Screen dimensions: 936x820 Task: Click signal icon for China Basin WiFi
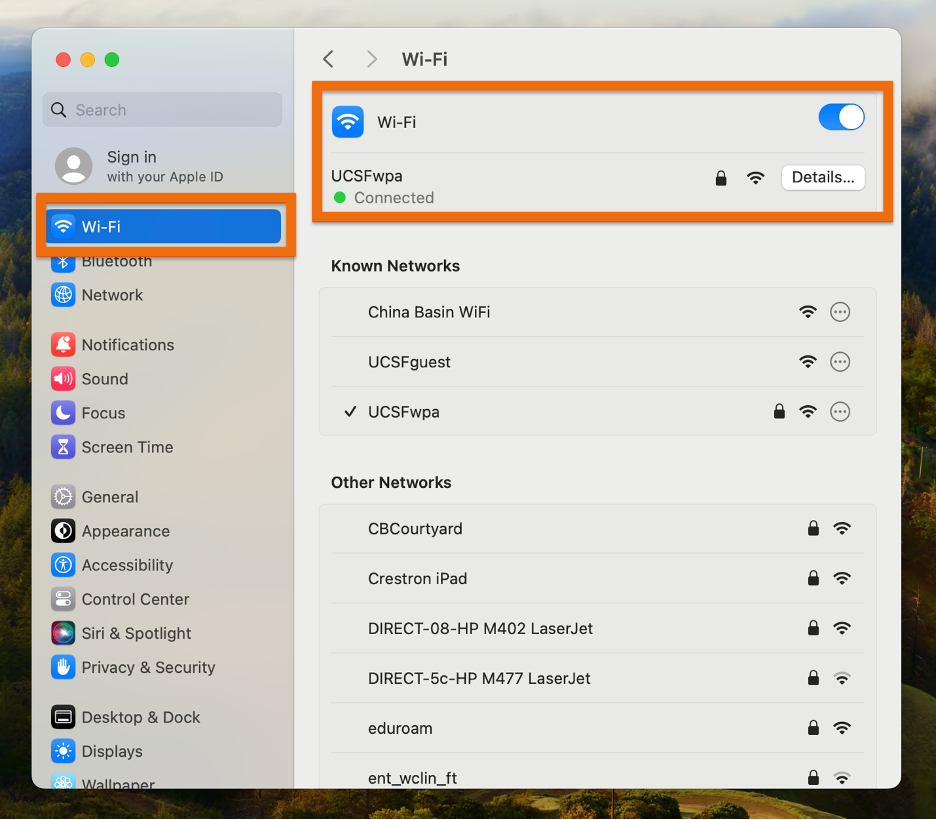pyautogui.click(x=808, y=312)
